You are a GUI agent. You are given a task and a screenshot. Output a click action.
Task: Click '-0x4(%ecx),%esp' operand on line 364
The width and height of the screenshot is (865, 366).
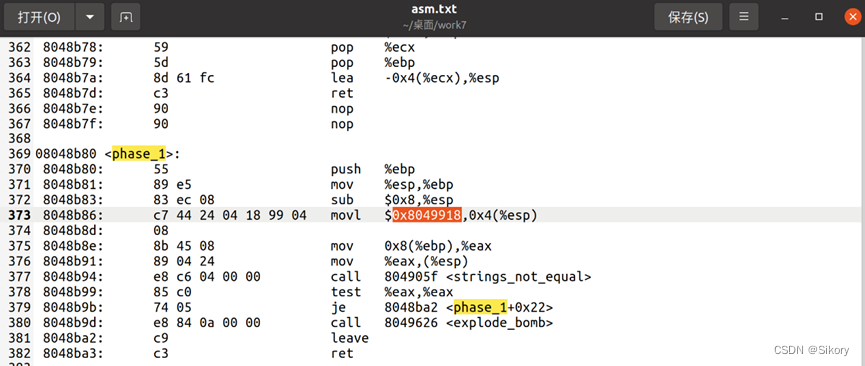pos(442,78)
